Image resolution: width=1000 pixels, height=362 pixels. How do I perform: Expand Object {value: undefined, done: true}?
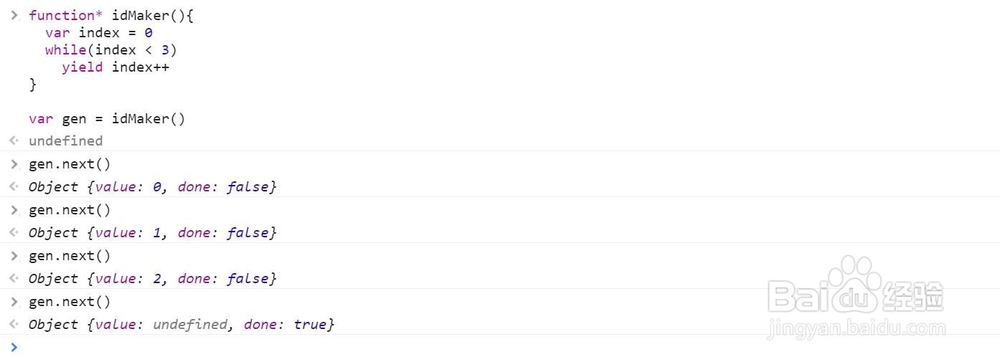[x=182, y=325]
